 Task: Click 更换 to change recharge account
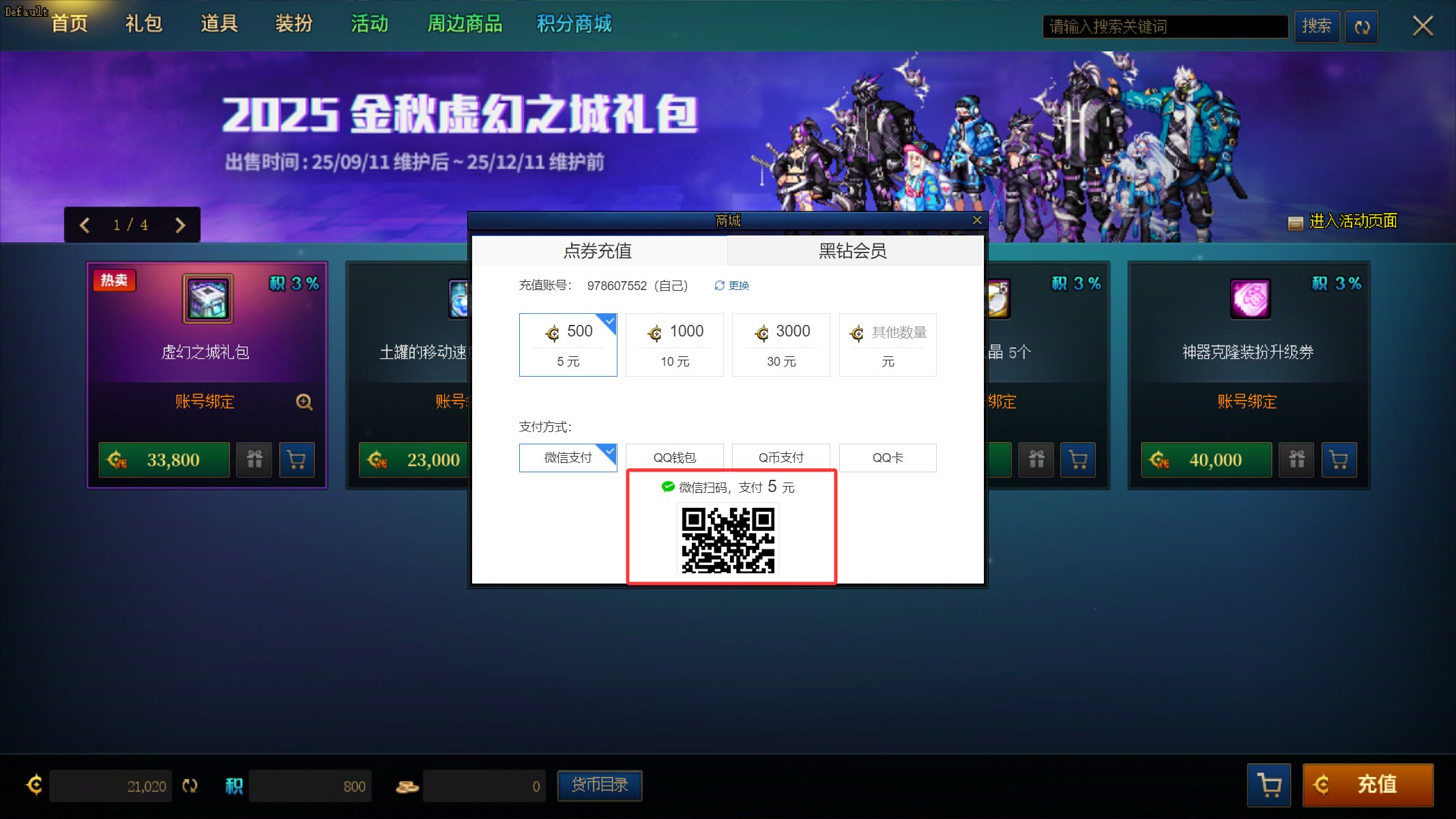pyautogui.click(x=732, y=285)
